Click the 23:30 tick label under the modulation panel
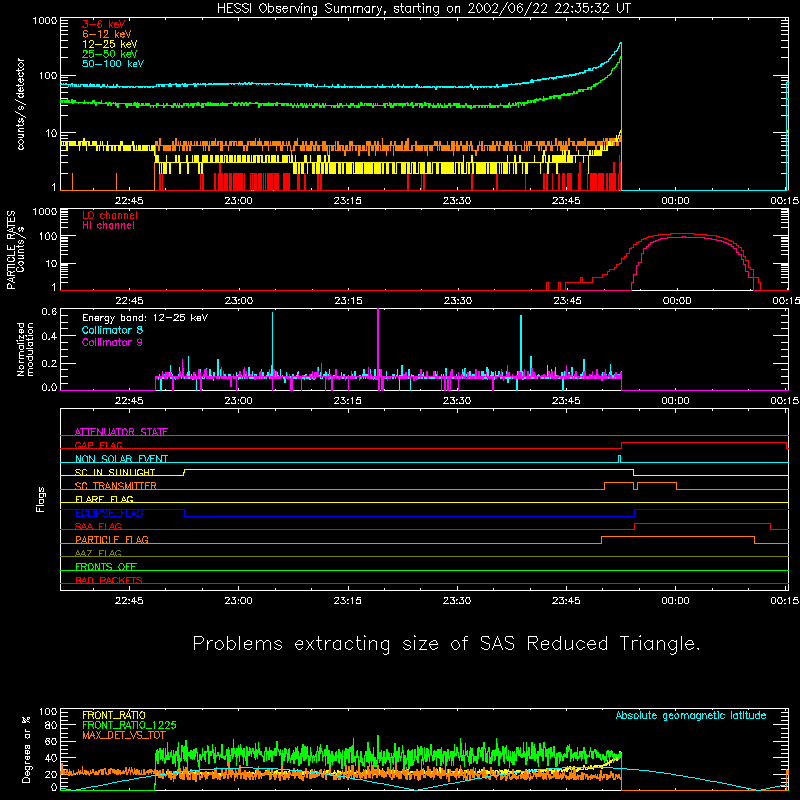The height and width of the screenshot is (800, 800). [x=457, y=401]
